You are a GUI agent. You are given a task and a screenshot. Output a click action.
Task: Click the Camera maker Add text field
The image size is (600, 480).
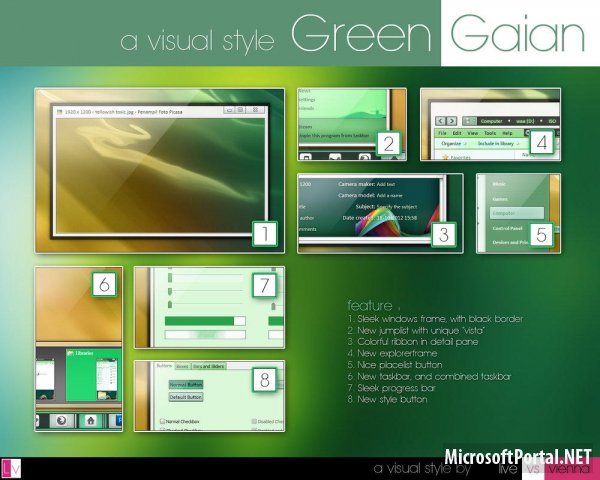(x=386, y=184)
